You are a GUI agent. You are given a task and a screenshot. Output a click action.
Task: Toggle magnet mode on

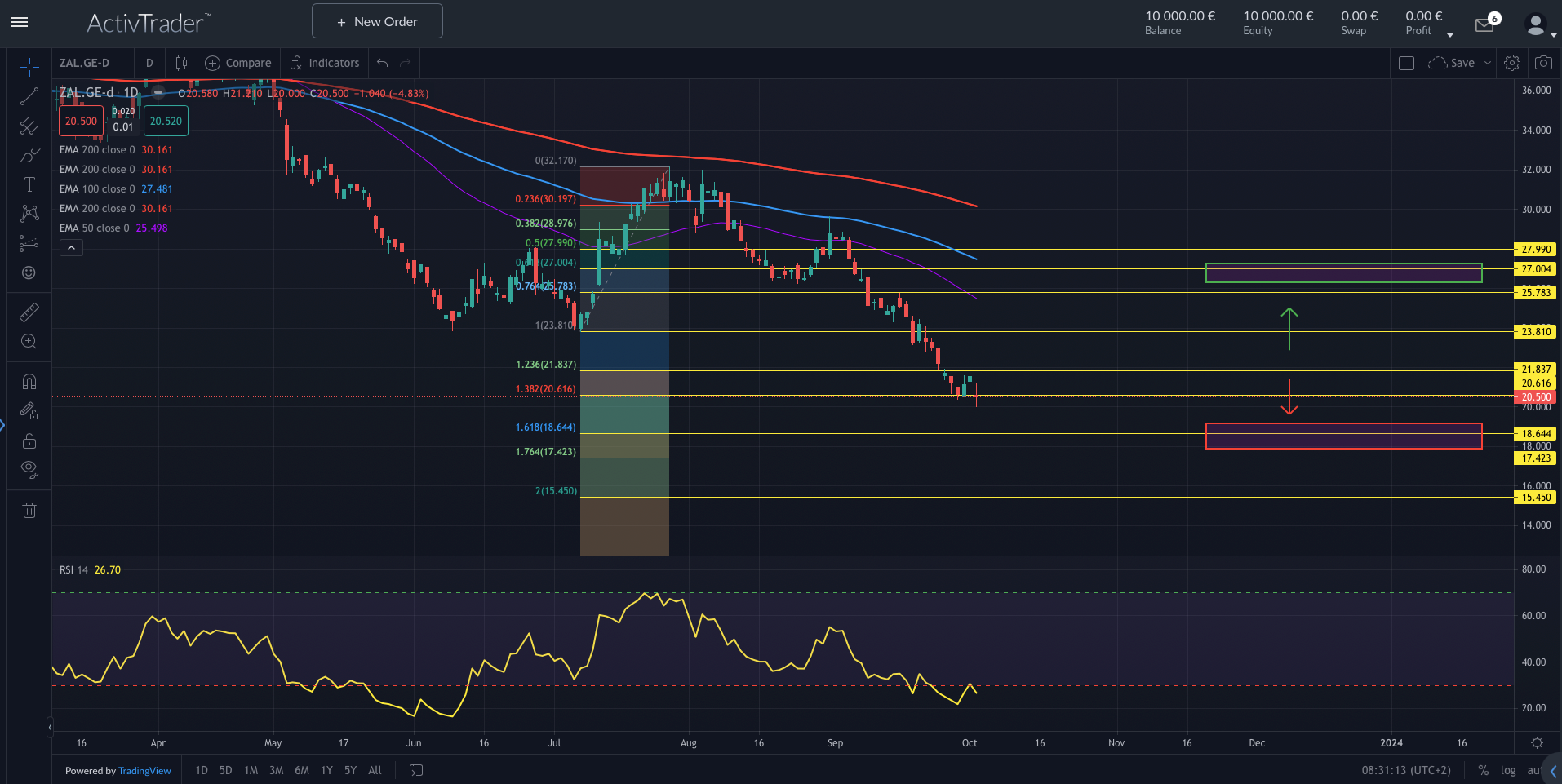29,382
